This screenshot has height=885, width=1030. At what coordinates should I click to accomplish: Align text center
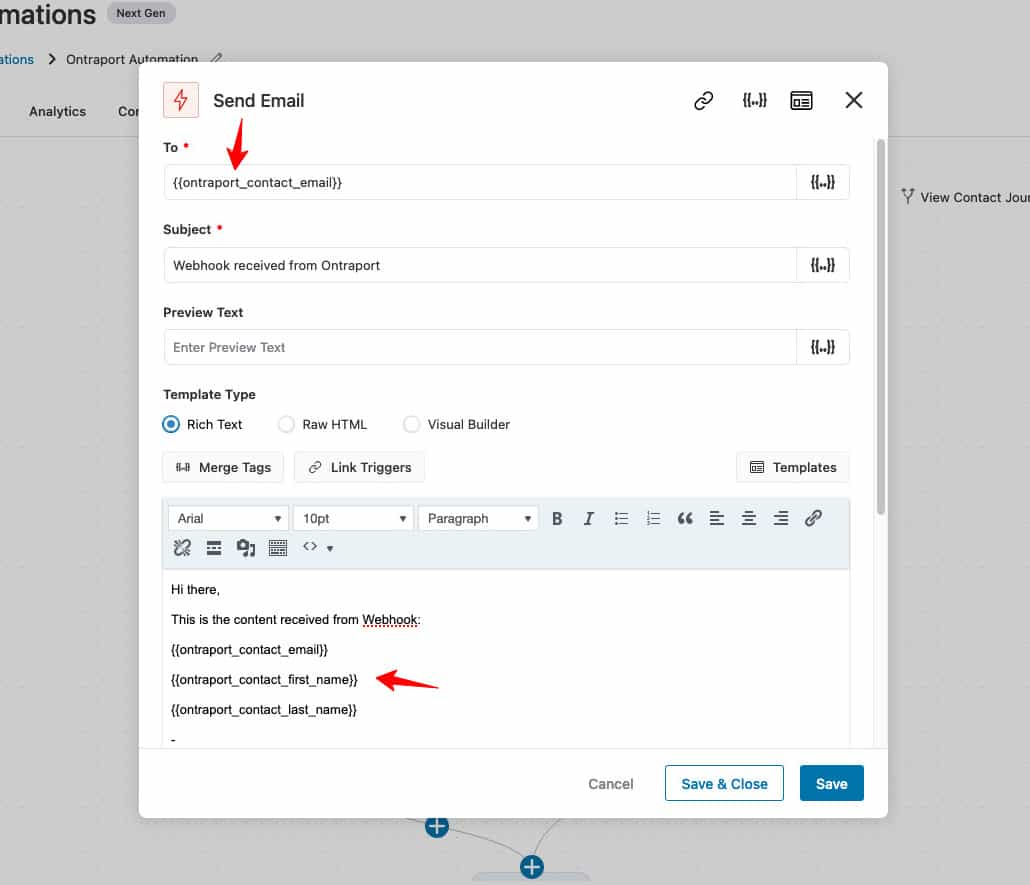748,518
